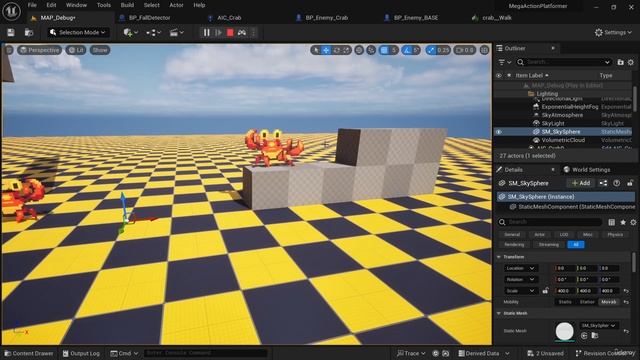Create new folder in Outliner

coord(620,62)
